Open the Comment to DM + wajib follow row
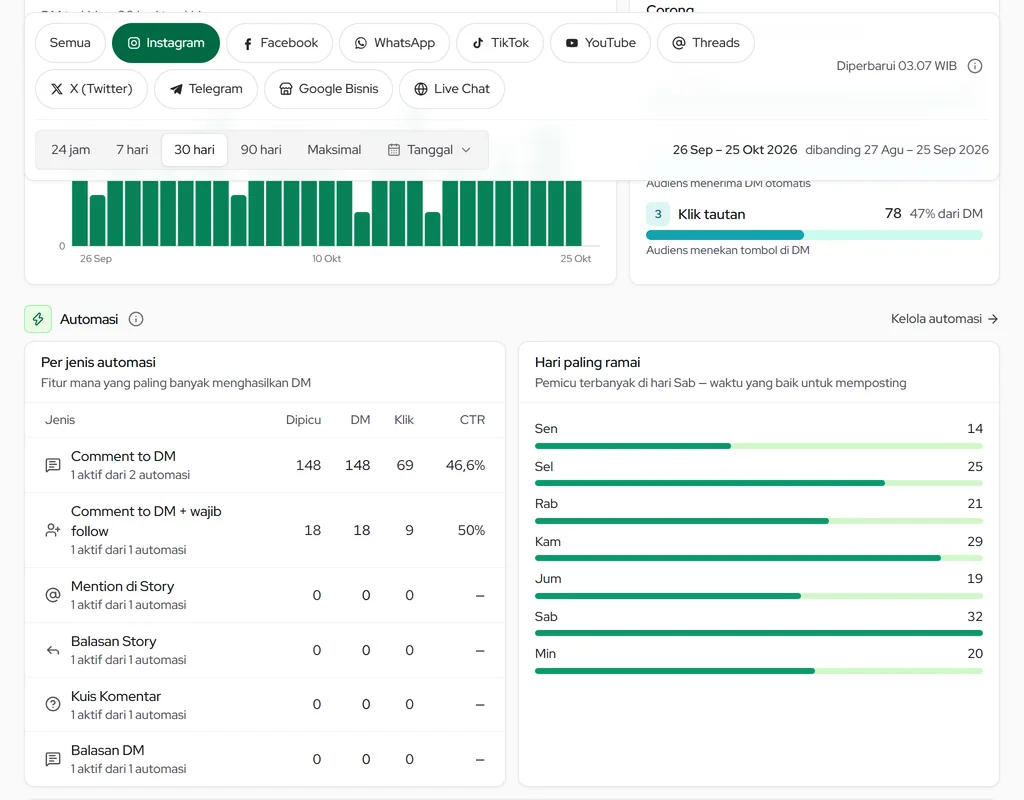 point(265,530)
